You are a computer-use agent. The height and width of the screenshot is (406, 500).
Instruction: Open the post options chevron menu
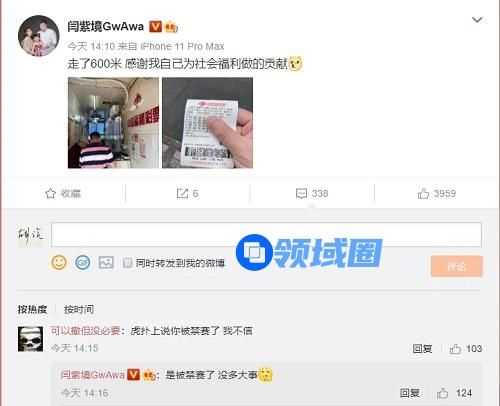coord(477,20)
